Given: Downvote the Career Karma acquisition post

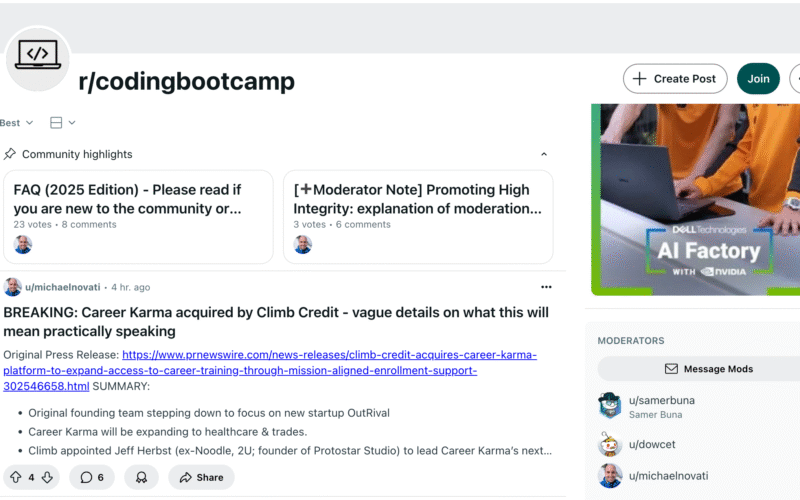Looking at the screenshot, I should click(48, 477).
